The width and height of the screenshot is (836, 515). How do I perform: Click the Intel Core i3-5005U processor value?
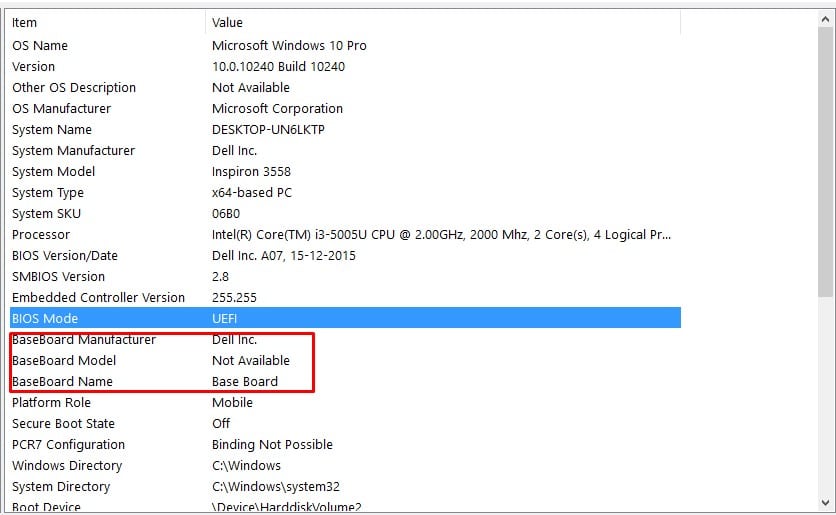[441, 235]
